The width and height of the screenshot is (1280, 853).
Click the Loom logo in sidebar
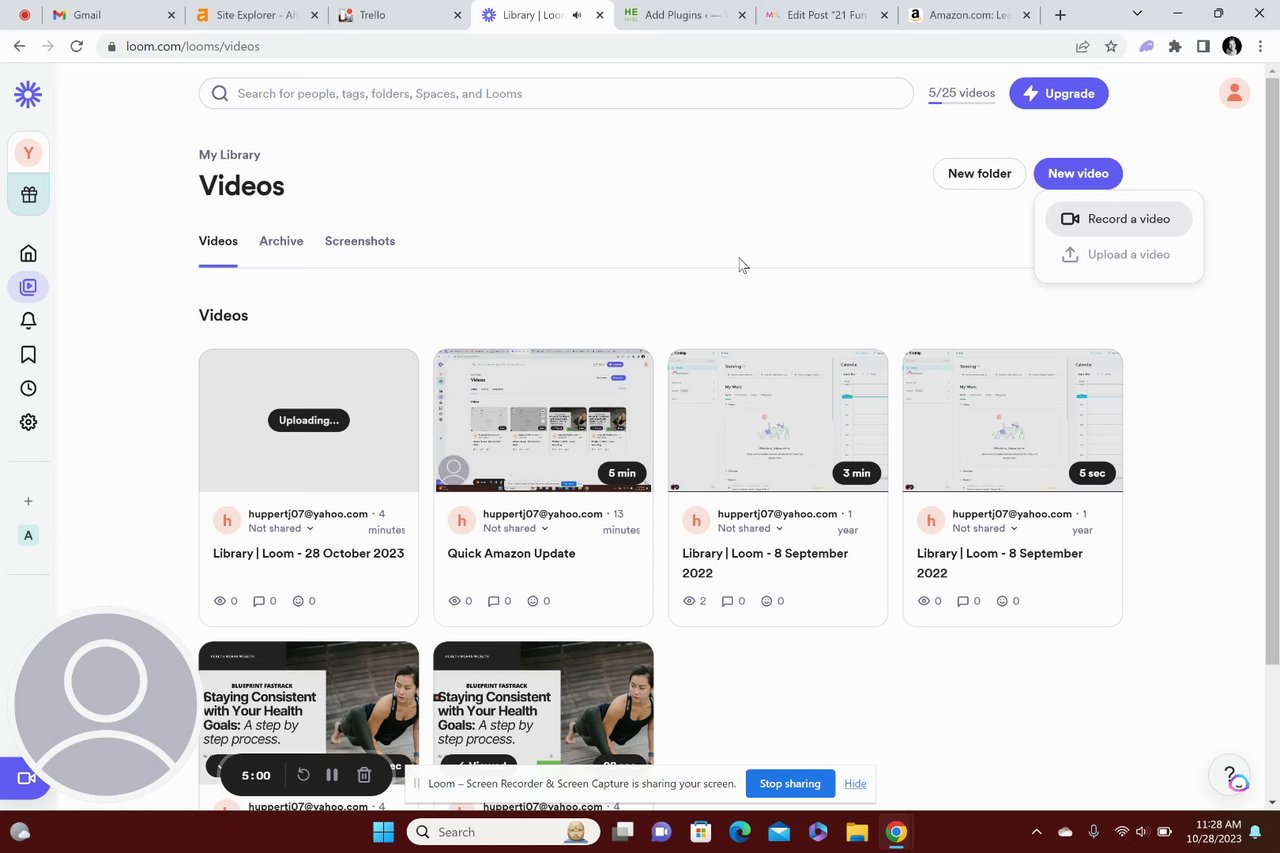tap(28, 95)
